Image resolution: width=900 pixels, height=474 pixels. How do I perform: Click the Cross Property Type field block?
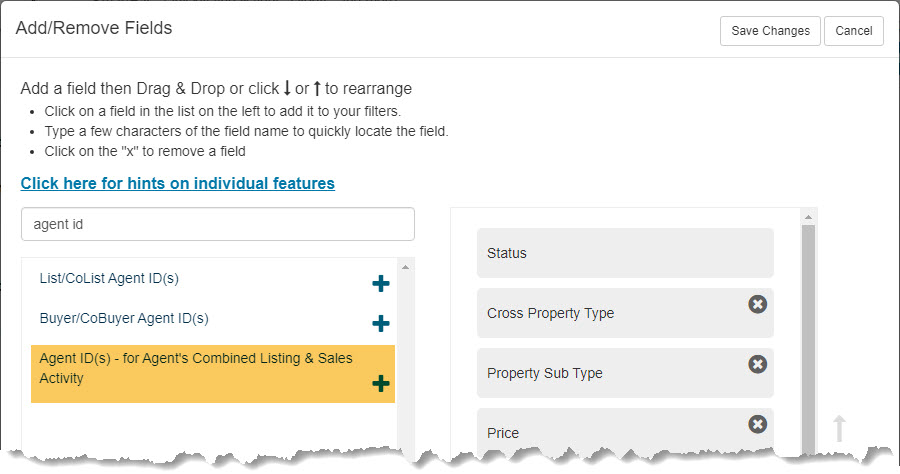625,313
